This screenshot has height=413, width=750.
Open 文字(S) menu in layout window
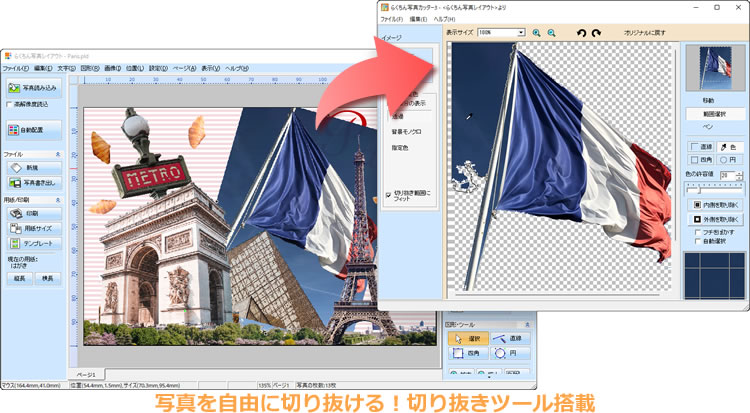coord(66,68)
